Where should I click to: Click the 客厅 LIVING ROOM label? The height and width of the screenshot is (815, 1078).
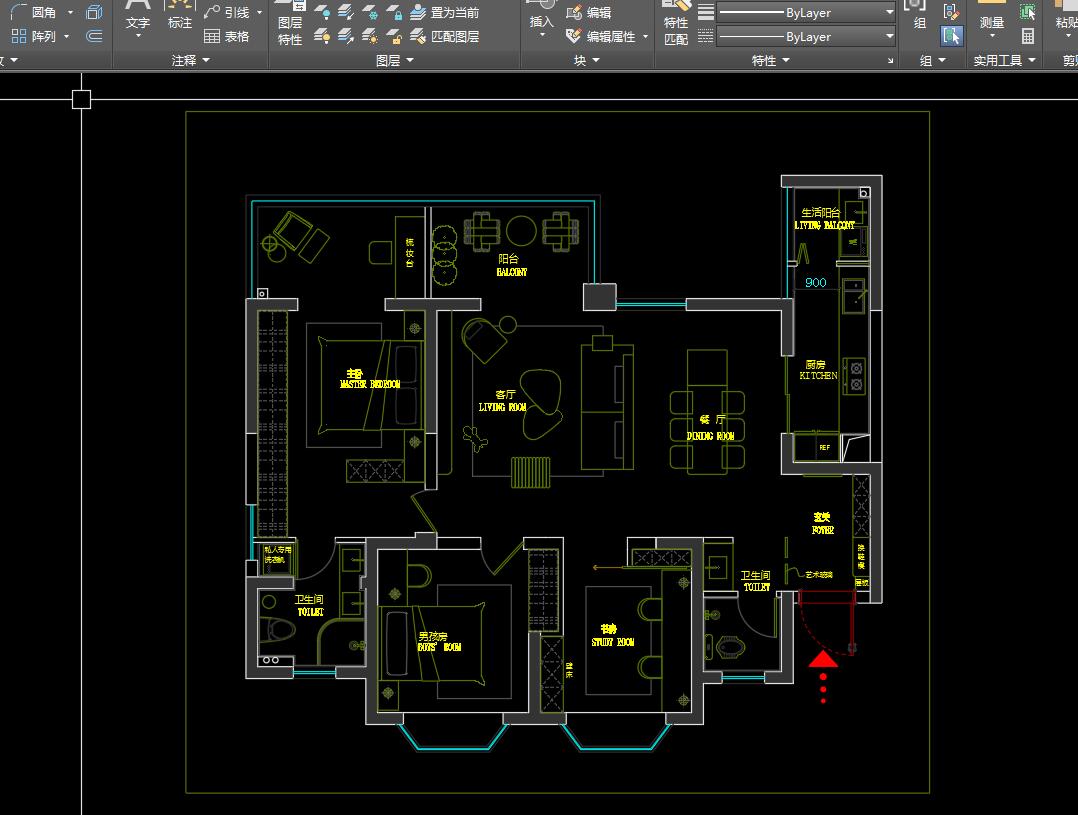503,400
